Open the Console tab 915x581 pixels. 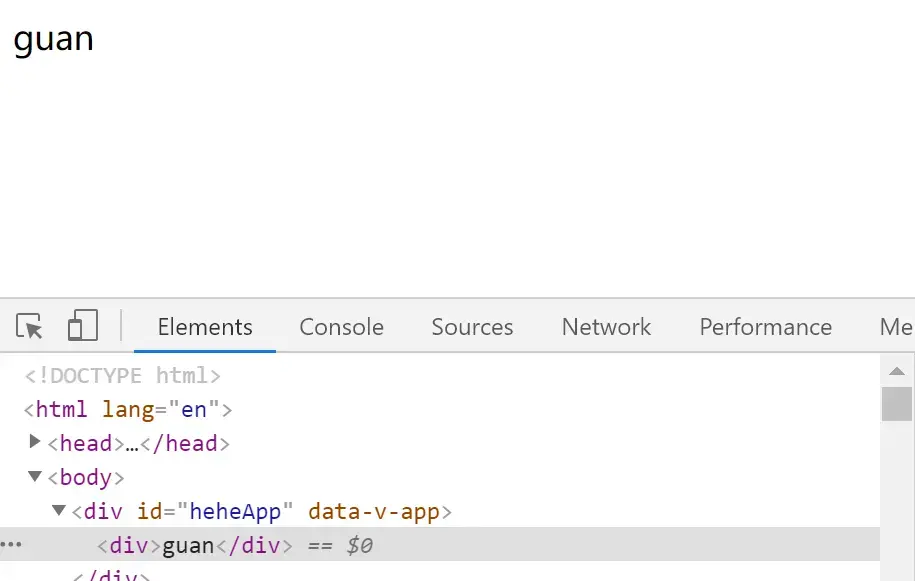coord(341,327)
